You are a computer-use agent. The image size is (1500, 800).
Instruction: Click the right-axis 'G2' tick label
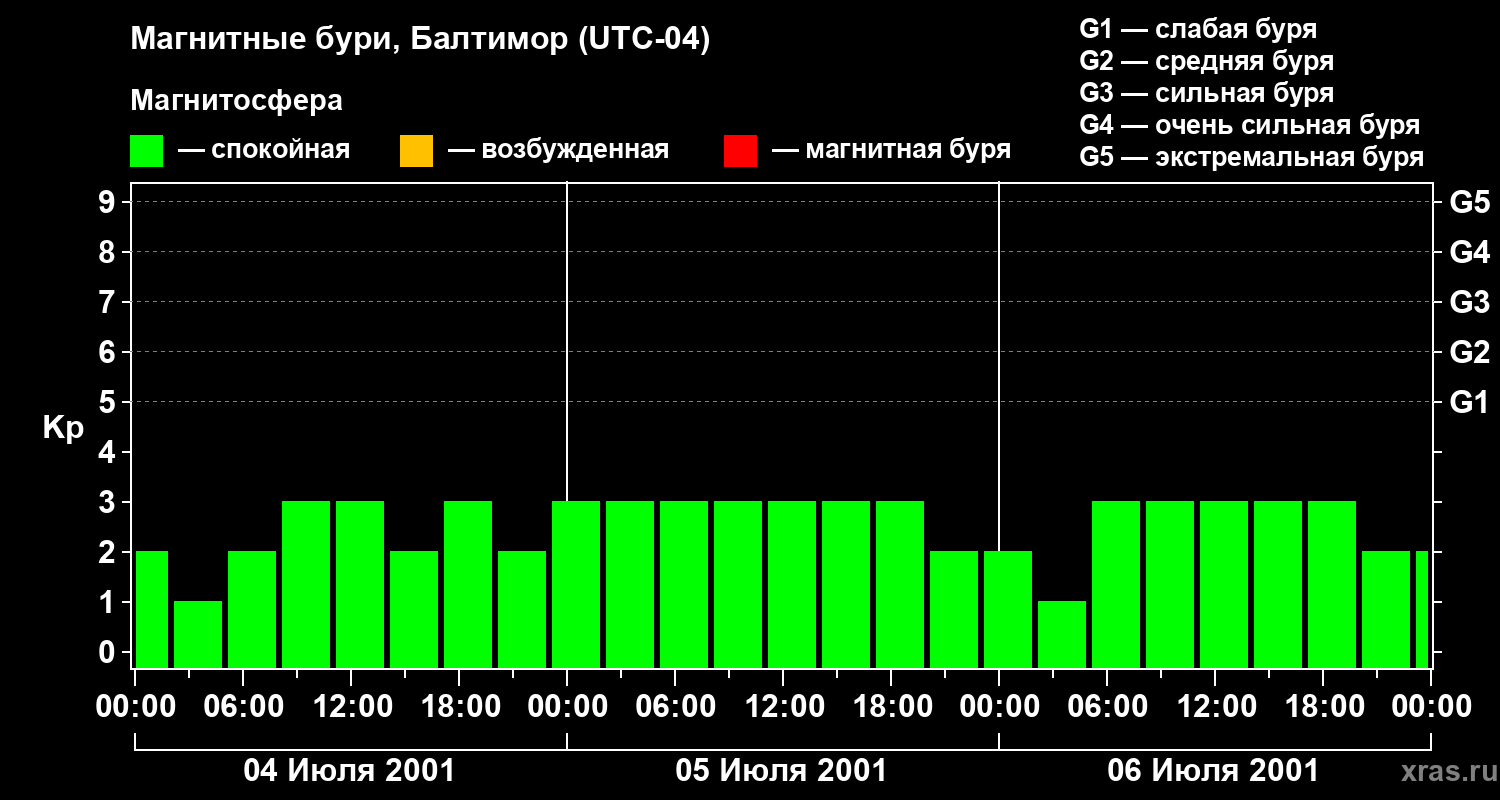point(1469,352)
